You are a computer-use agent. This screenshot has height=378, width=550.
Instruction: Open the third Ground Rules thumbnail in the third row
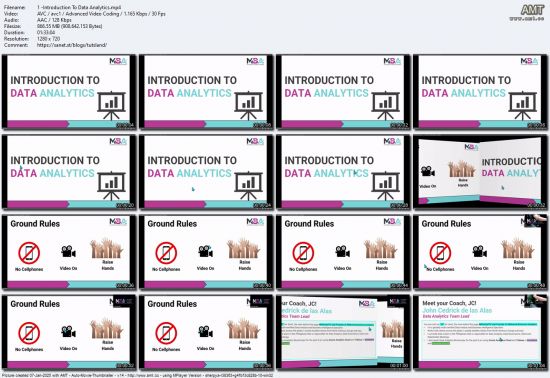coord(343,252)
